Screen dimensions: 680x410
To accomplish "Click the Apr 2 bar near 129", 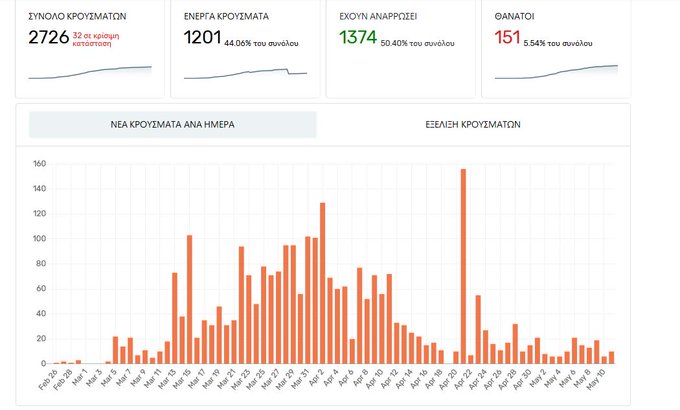I will coord(322,283).
